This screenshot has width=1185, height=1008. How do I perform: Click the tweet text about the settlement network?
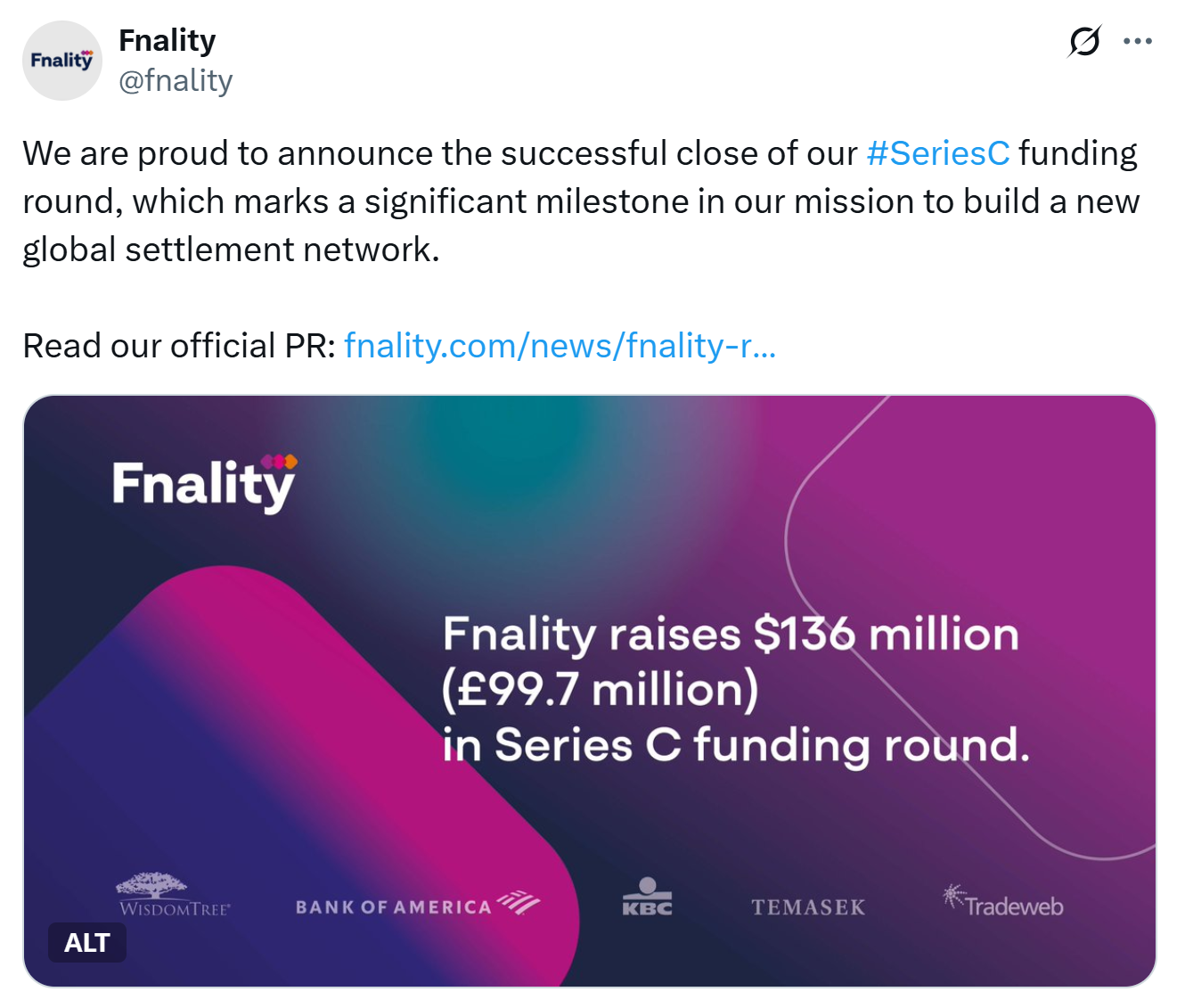point(579,201)
